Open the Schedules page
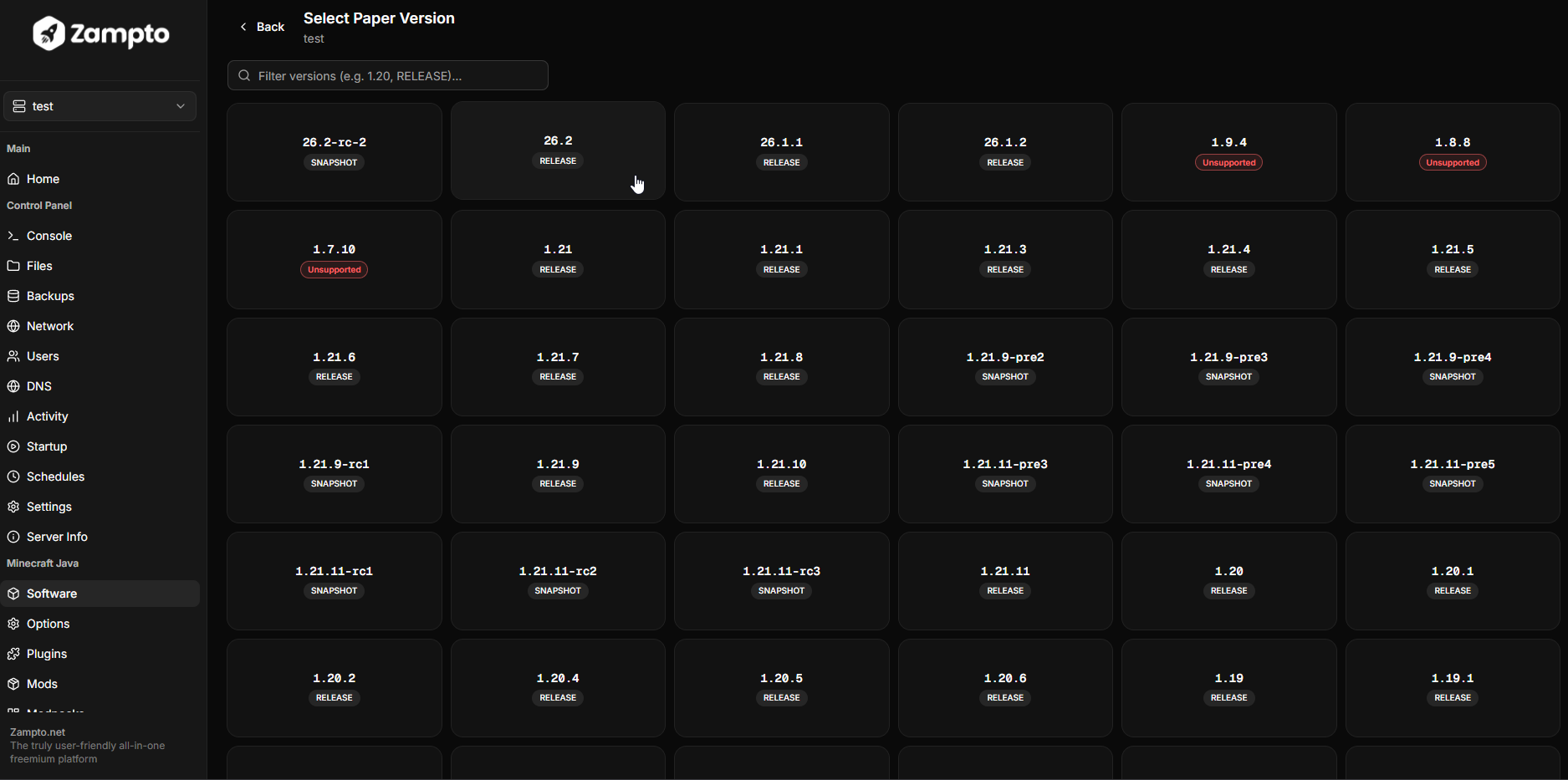Screen dimensions: 1568x780 [x=100, y=477]
